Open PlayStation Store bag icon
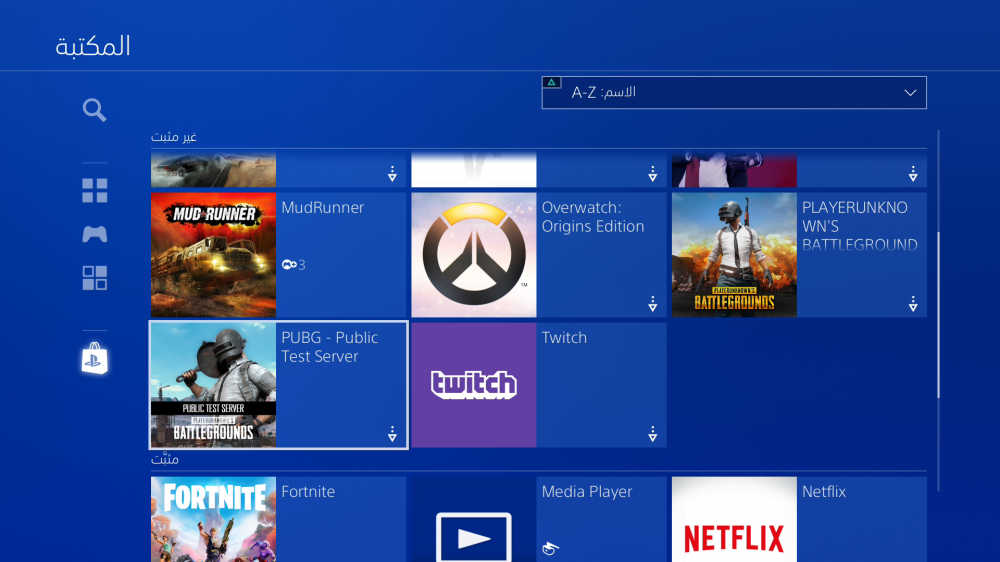Screen dimensions: 1000x562 coord(94,358)
